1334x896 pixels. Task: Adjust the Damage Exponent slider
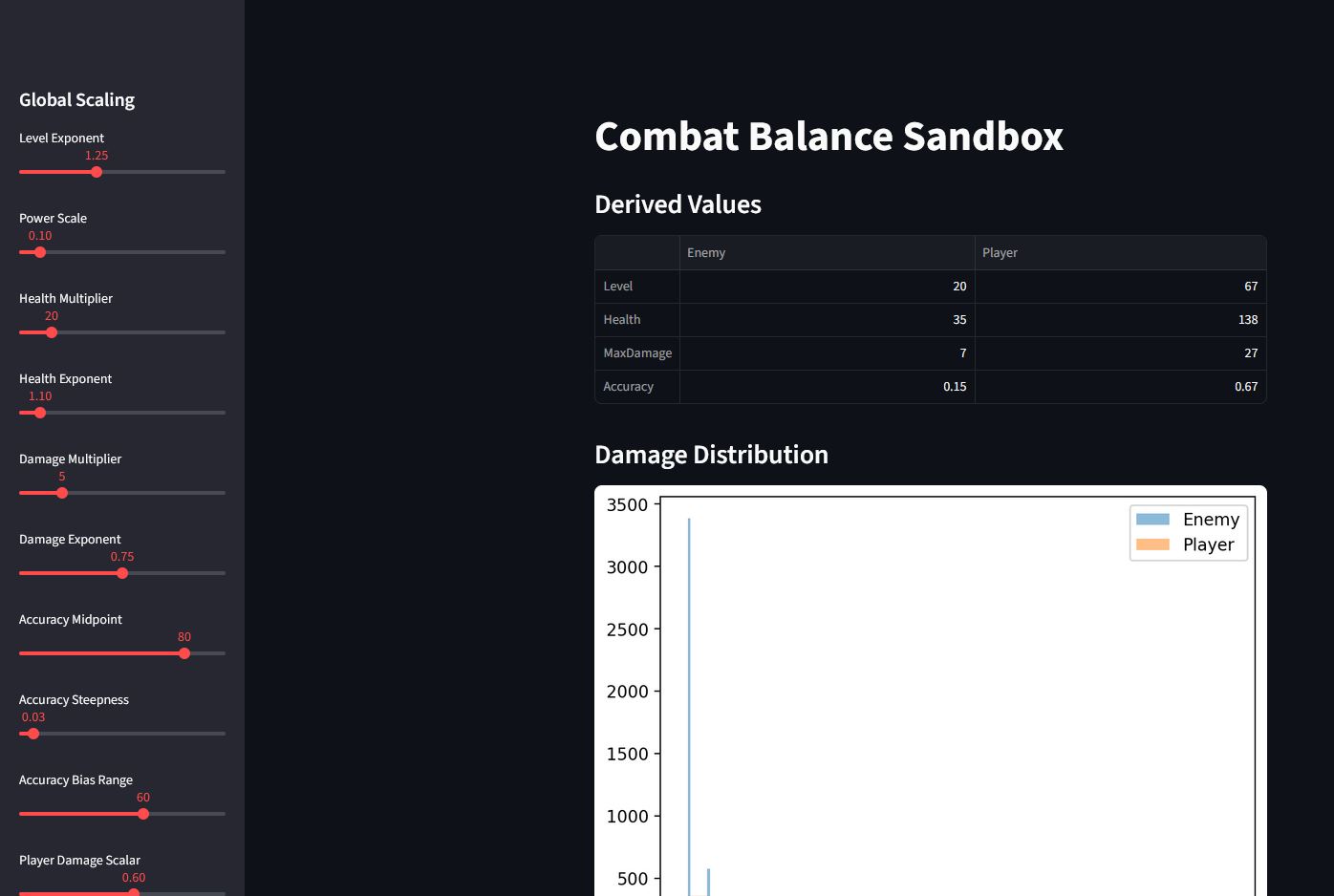(122, 573)
